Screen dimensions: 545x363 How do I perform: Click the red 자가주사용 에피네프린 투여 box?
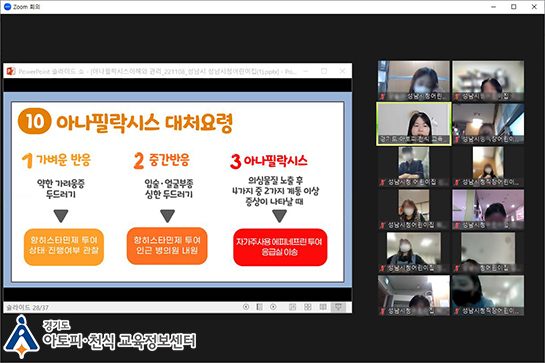pyautogui.click(x=280, y=247)
